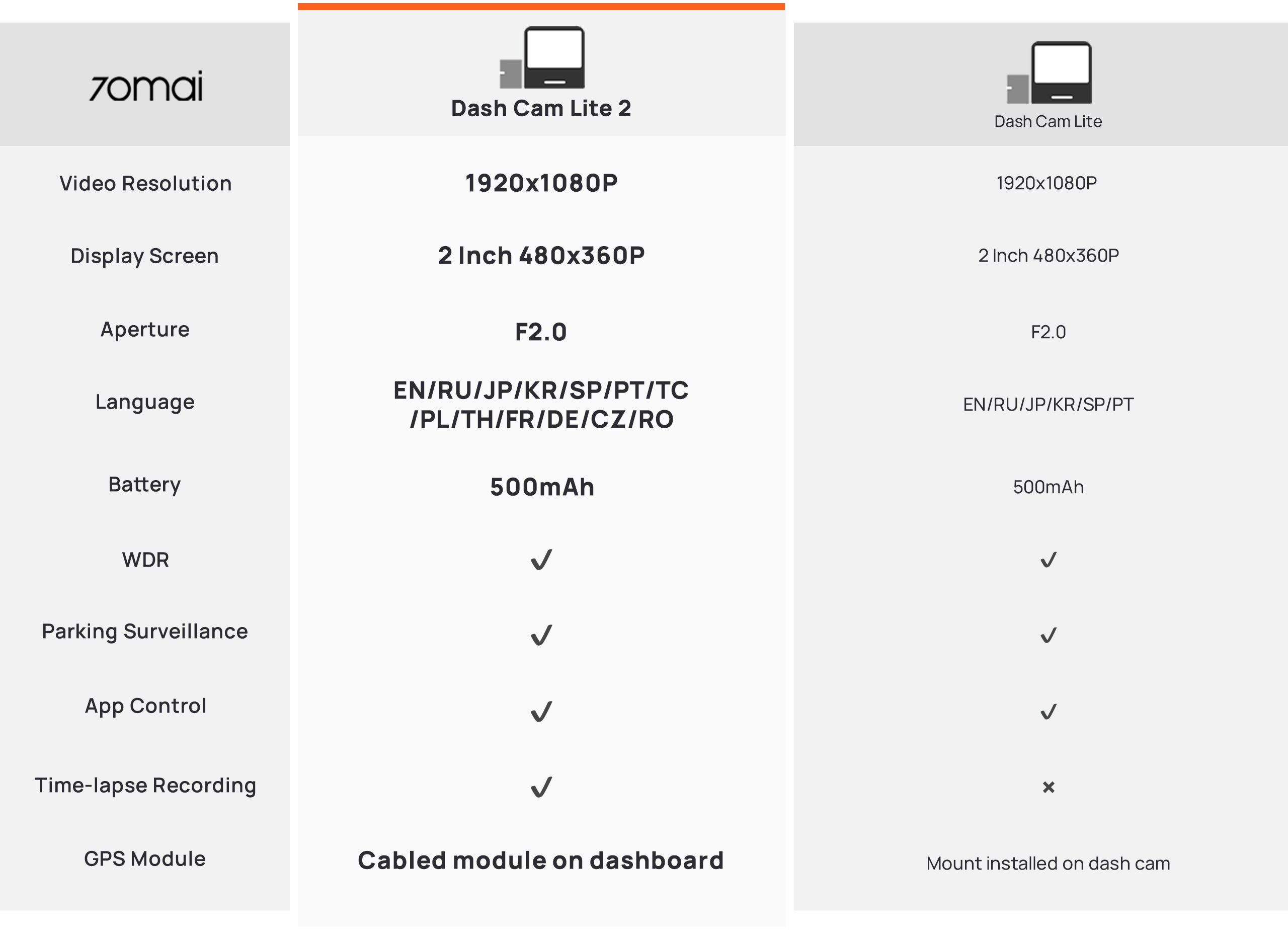Click the Cabled module on dashboard text

[541, 861]
